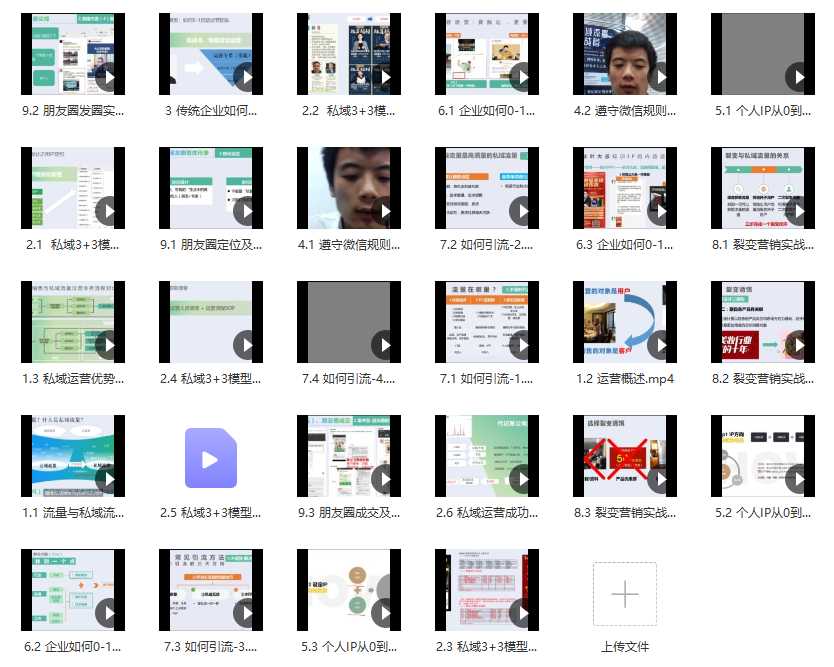834x667 pixels.
Task: Play the 8.1 裂变营销实战 video
Action: tap(797, 211)
